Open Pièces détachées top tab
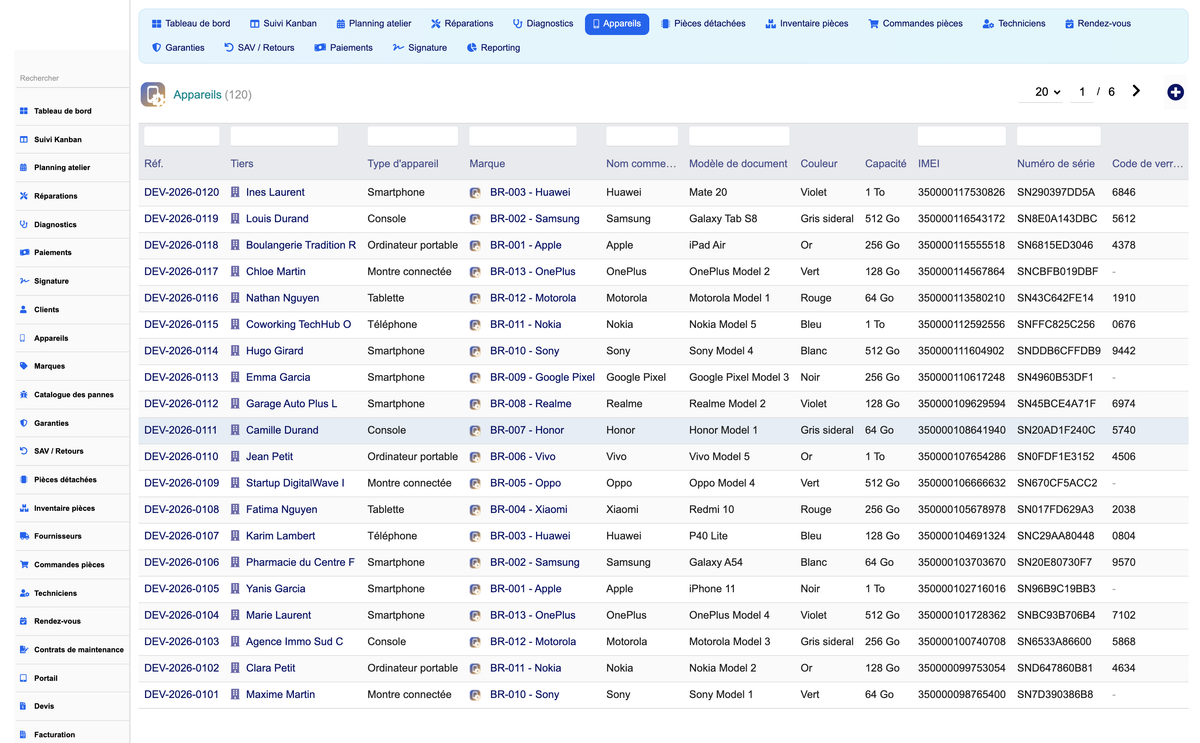Viewport: 1200px width, 743px height. point(703,23)
